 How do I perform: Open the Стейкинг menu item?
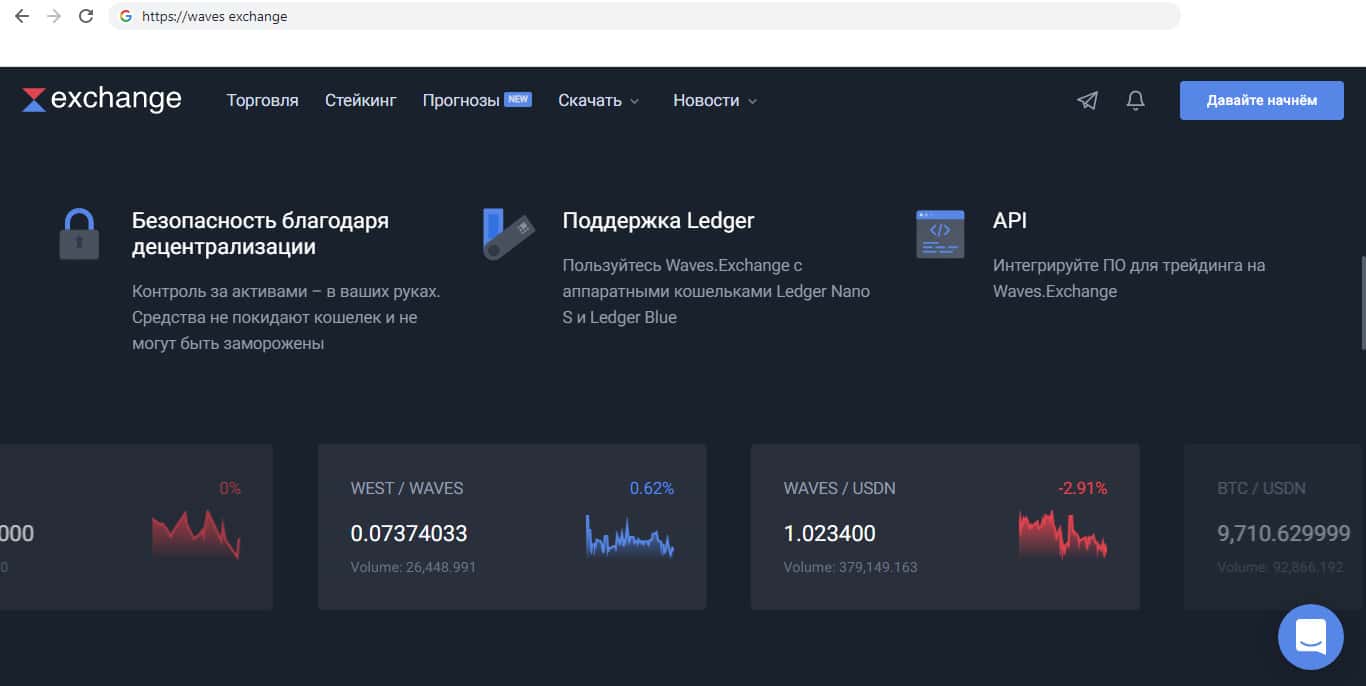click(x=360, y=100)
